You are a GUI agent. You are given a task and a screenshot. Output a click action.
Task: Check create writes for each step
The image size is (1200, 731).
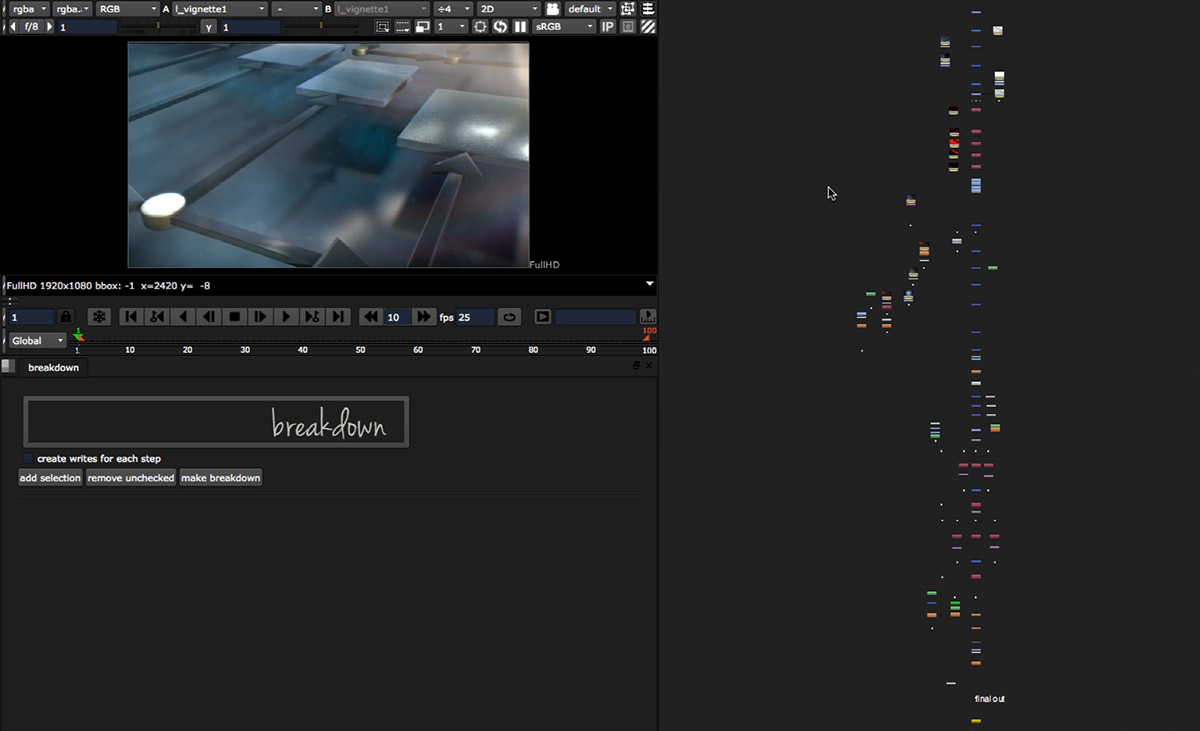pos(28,459)
